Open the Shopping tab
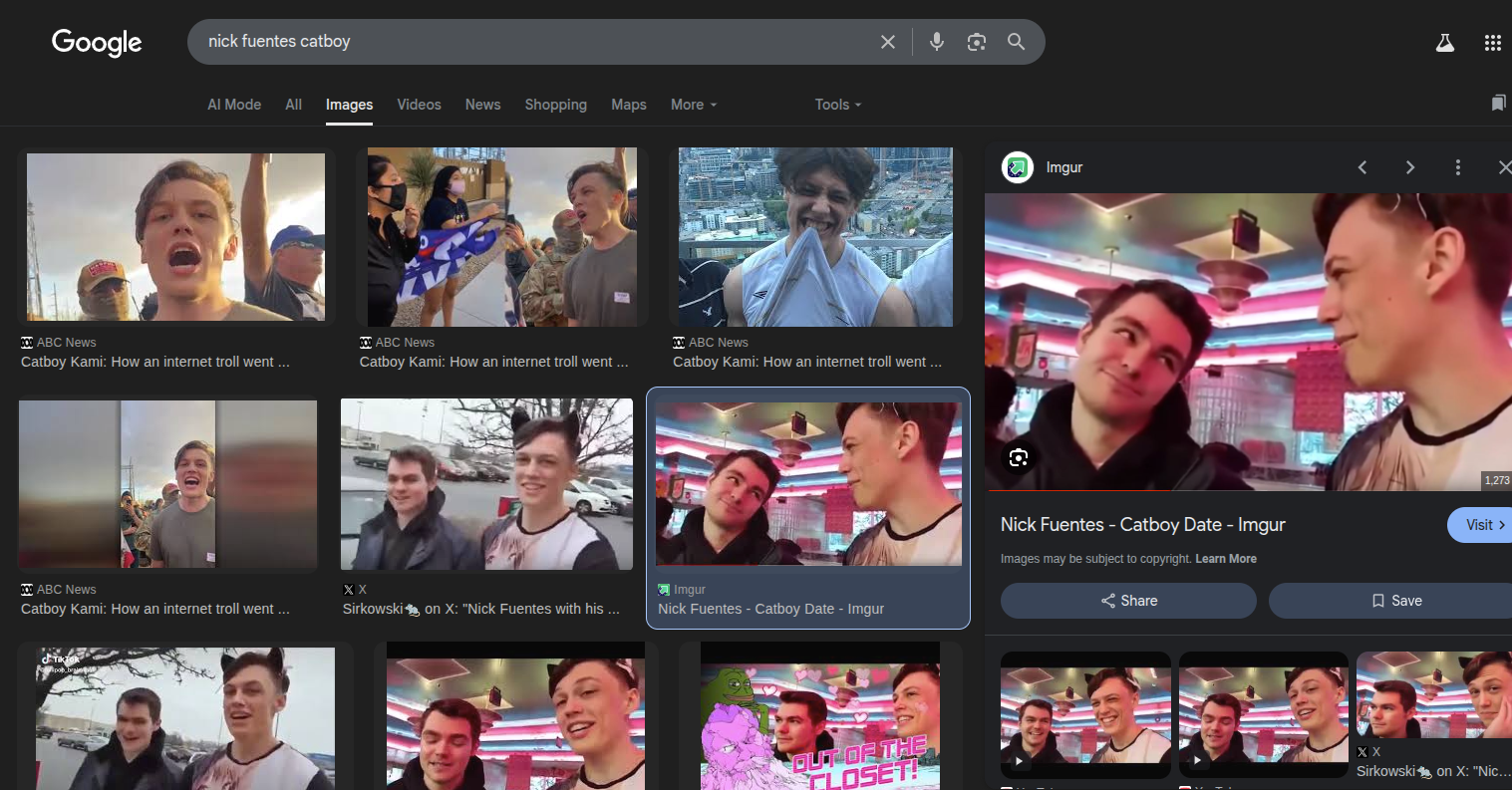 (x=555, y=105)
